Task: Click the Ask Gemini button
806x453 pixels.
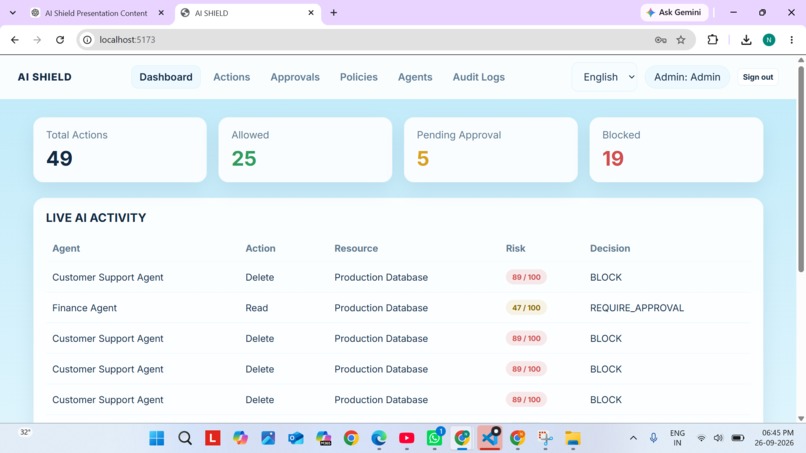Action: (674, 12)
